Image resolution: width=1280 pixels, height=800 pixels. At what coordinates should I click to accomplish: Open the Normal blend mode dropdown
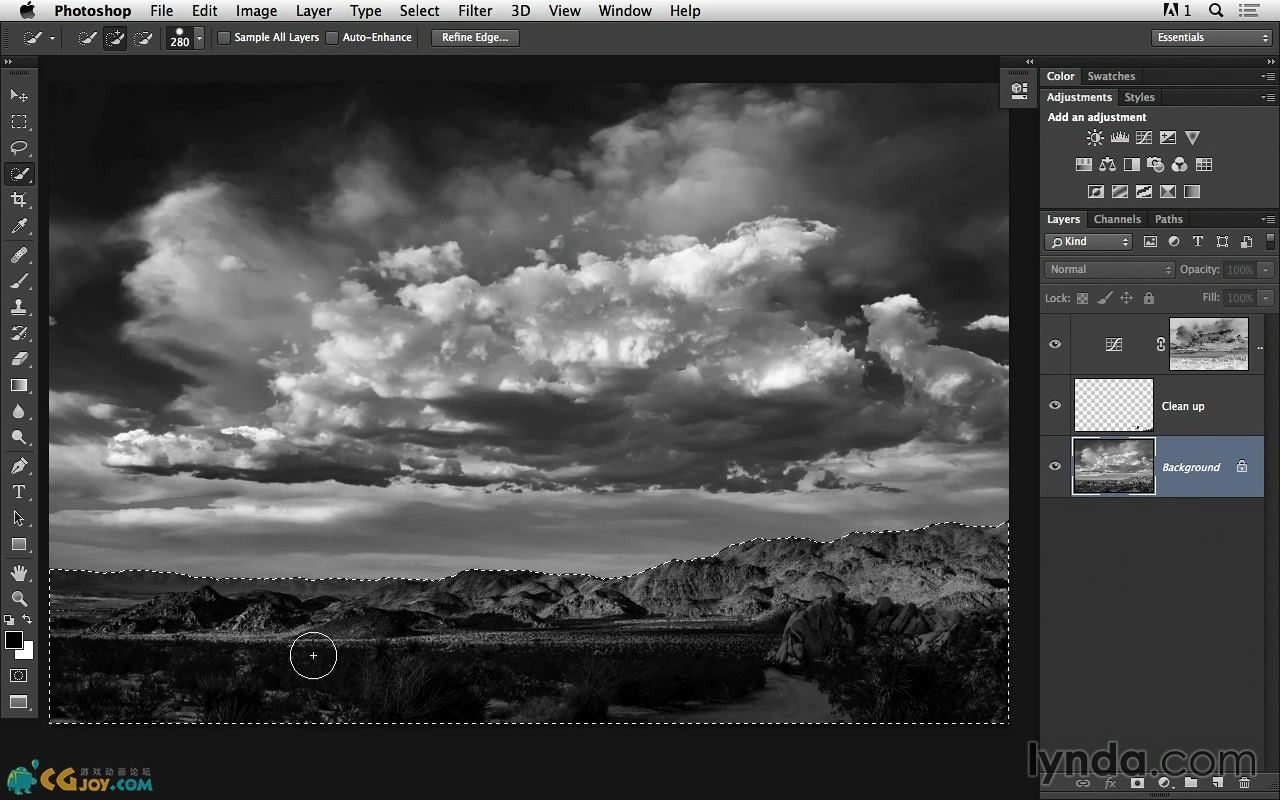pyautogui.click(x=1110, y=270)
